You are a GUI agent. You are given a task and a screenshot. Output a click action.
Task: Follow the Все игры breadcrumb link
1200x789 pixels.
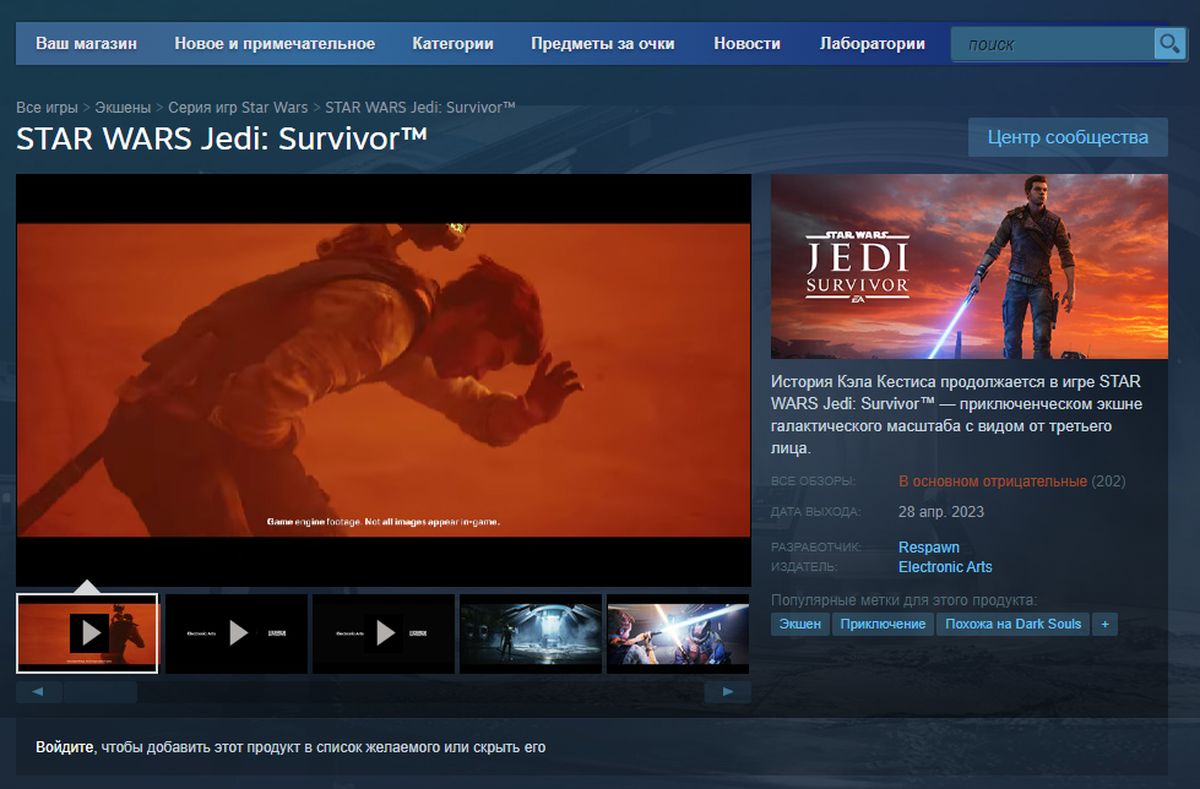click(x=47, y=107)
